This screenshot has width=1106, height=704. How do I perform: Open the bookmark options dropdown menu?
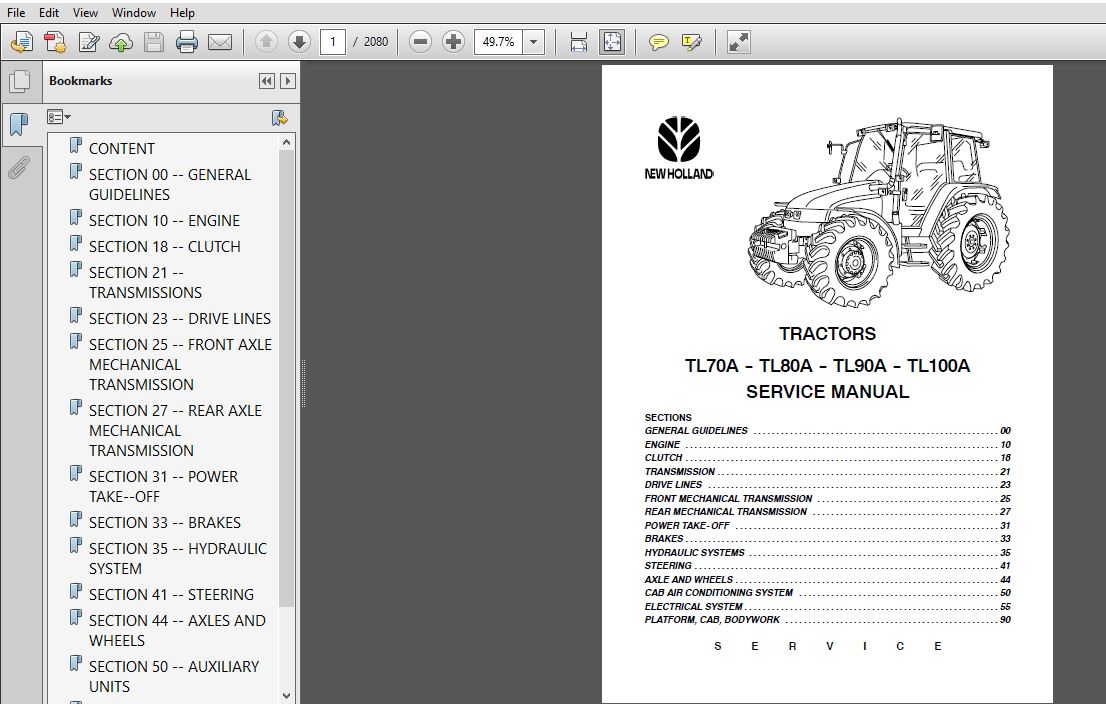[x=59, y=117]
